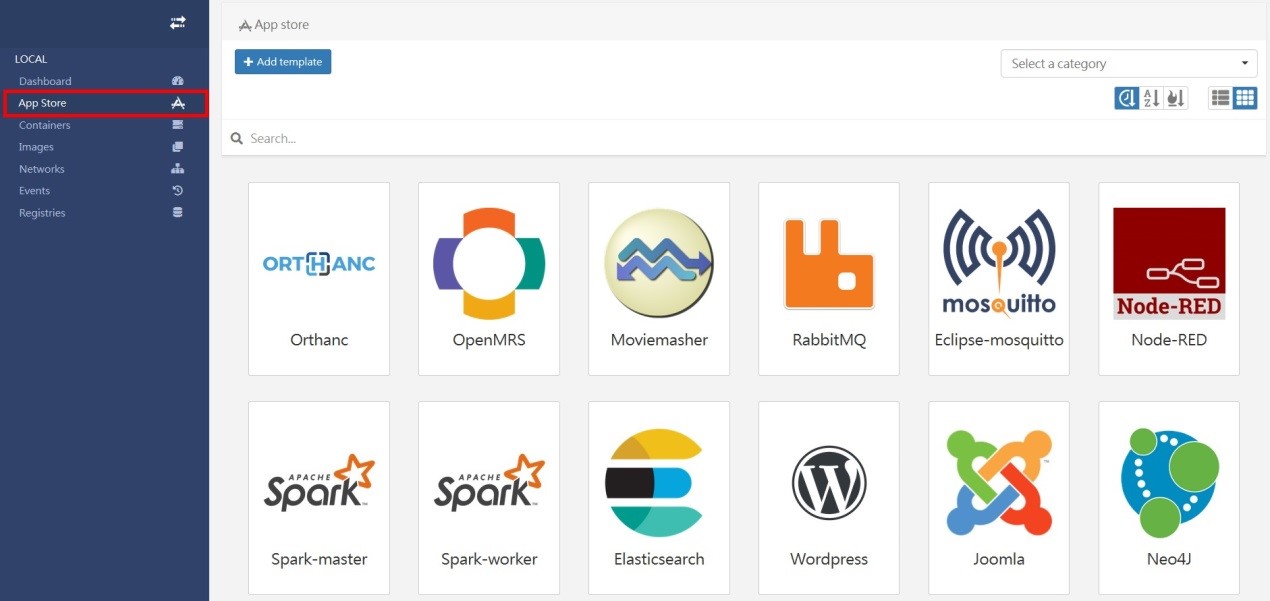Open the Select a category dropdown
Screen dimensions: 1270x601
[x=1128, y=63]
